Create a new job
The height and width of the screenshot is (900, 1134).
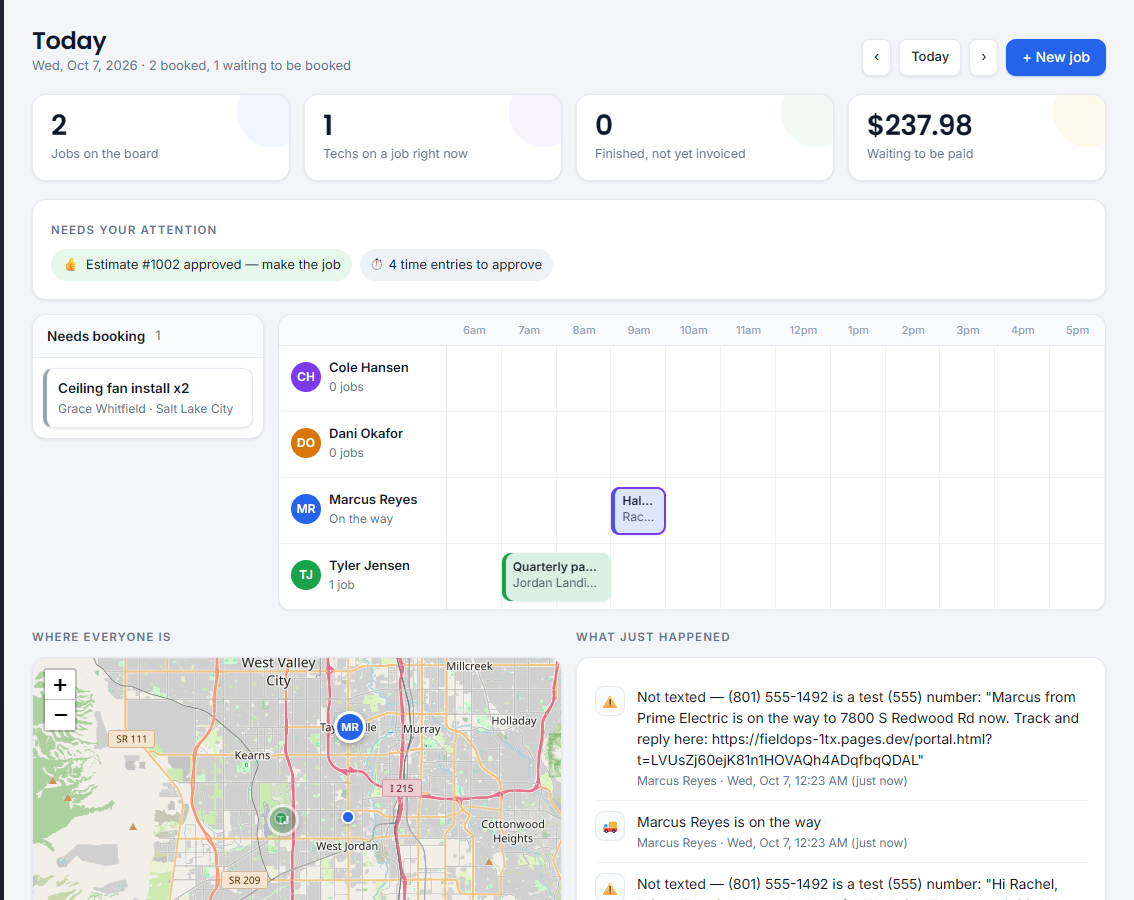(x=1056, y=57)
